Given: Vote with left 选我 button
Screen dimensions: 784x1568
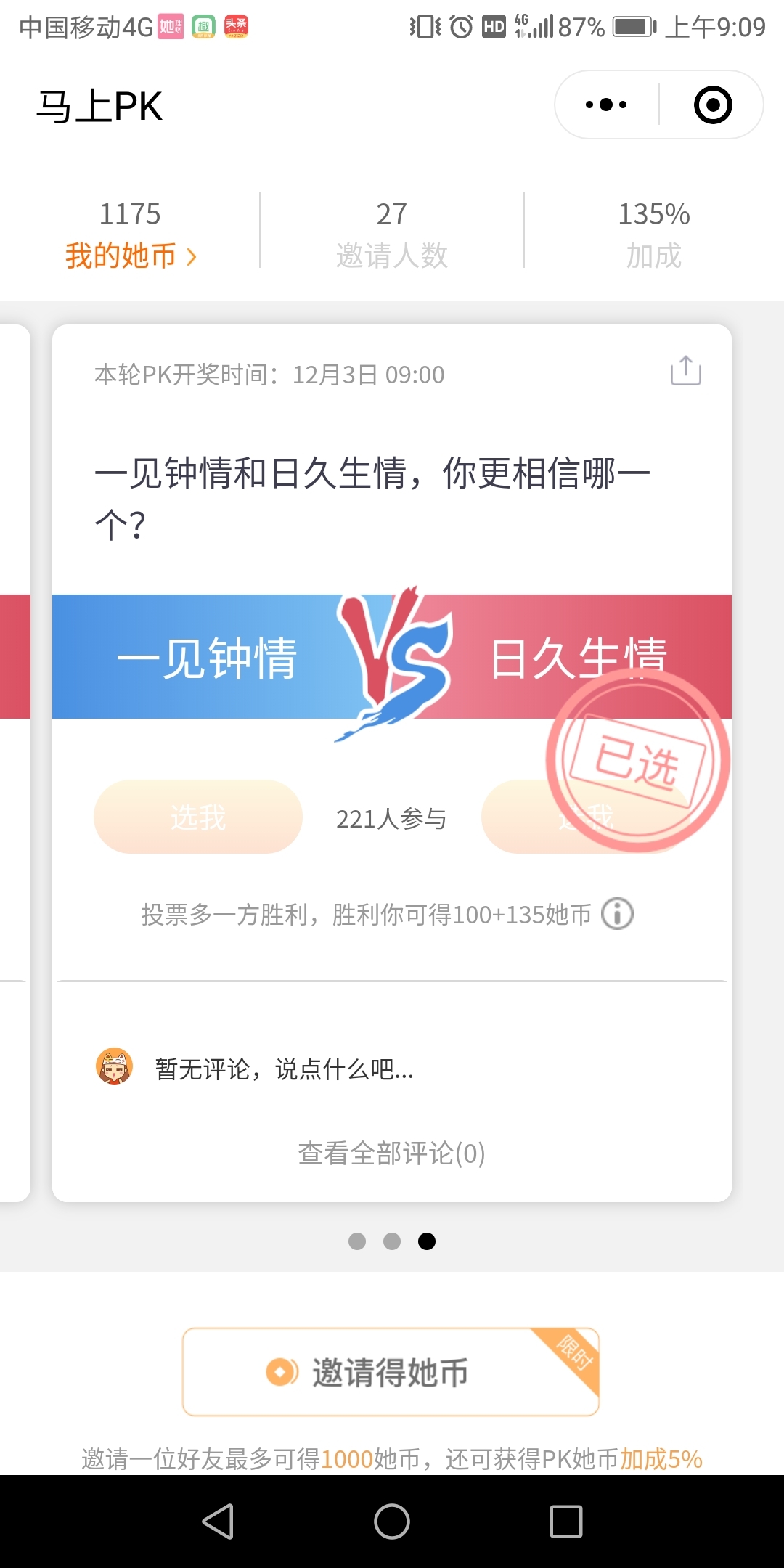Looking at the screenshot, I should (x=198, y=817).
